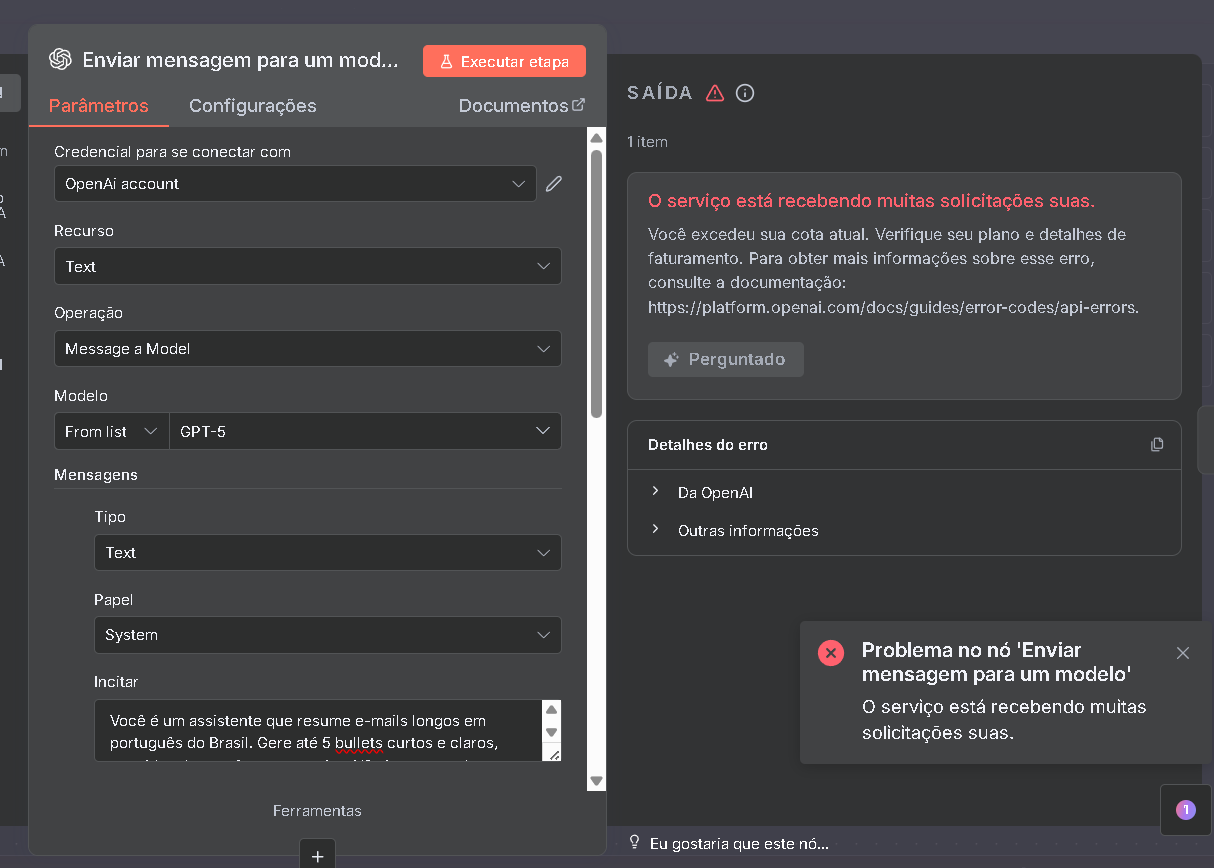This screenshot has height=868, width=1214.
Task: Open the 'From list' model mode dropdown
Action: pos(111,431)
